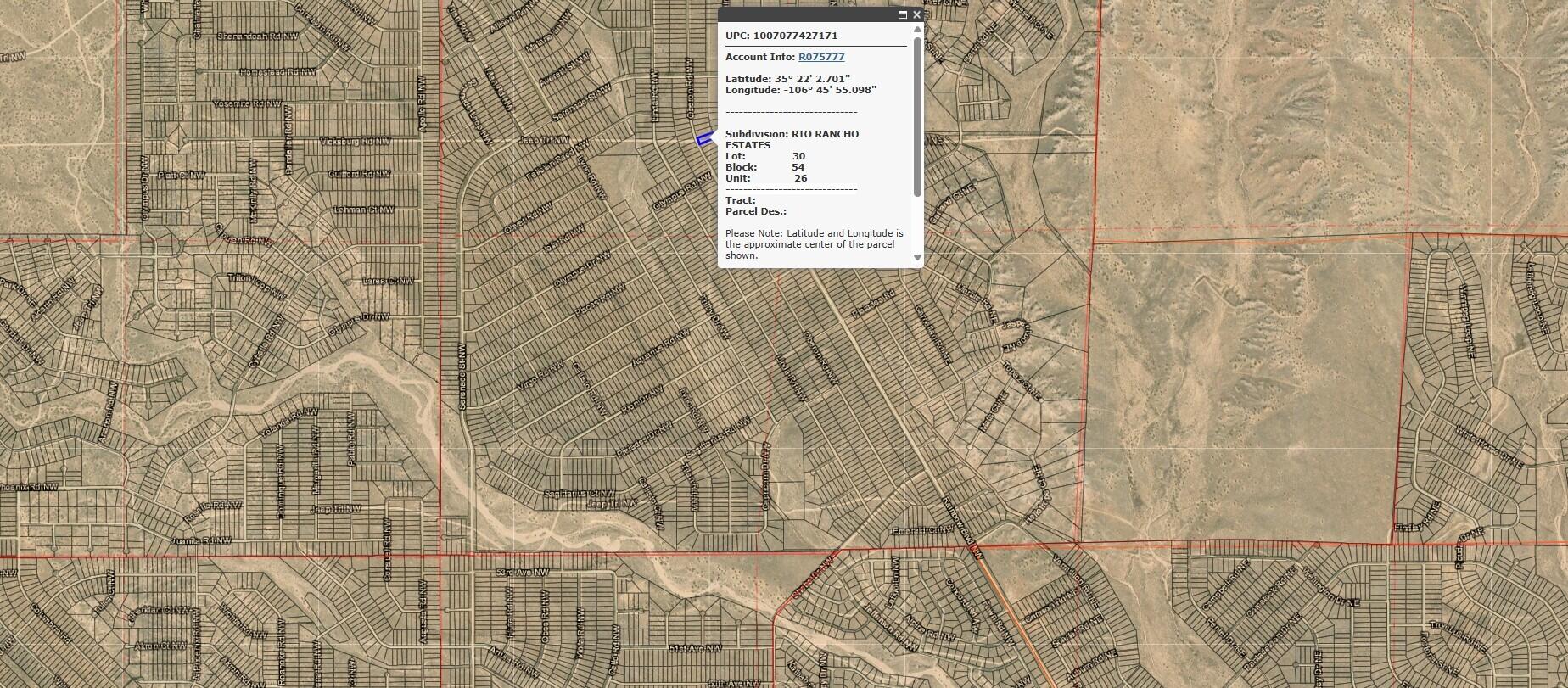
Task: Click the Vicksburg Rd NW map label
Action: pyautogui.click(x=355, y=142)
